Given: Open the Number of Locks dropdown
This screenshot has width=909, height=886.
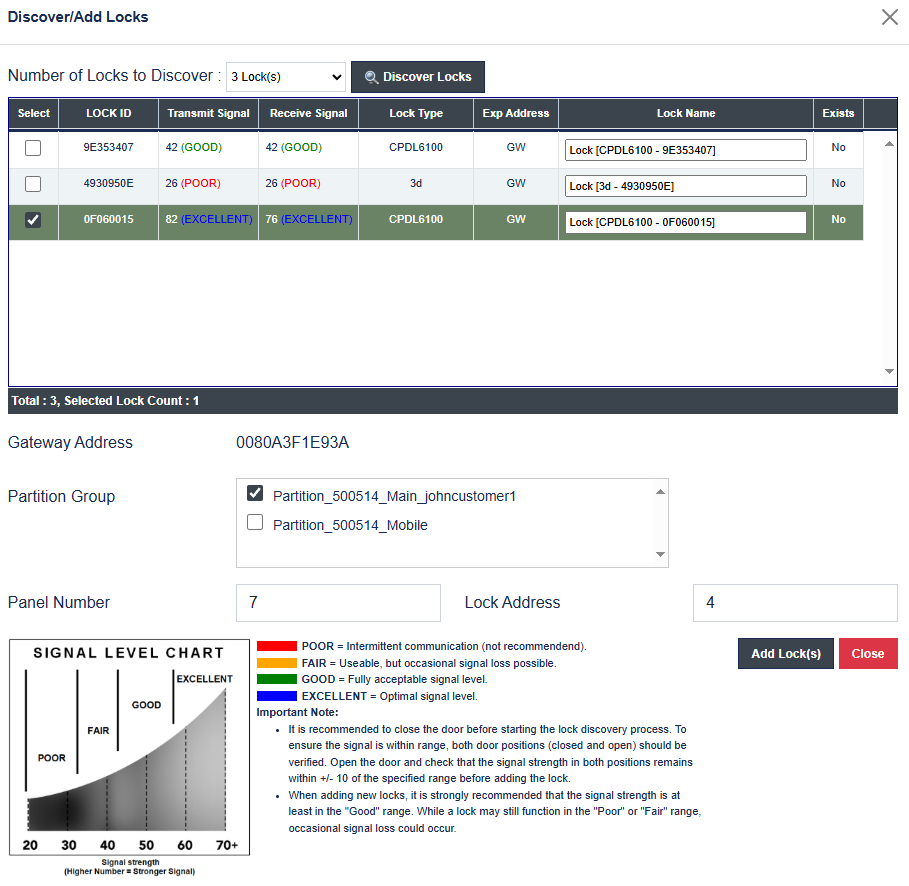Looking at the screenshot, I should pyautogui.click(x=286, y=77).
